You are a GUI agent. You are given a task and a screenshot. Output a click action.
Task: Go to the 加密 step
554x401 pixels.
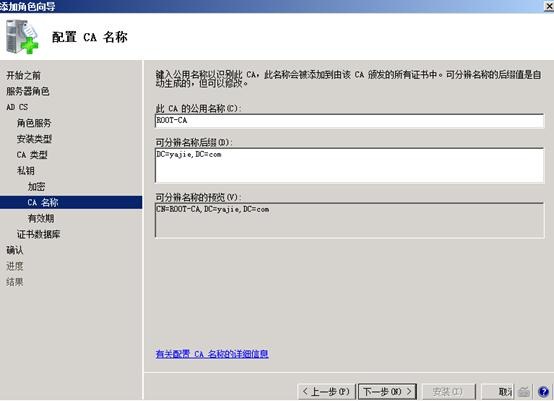[x=36, y=187]
